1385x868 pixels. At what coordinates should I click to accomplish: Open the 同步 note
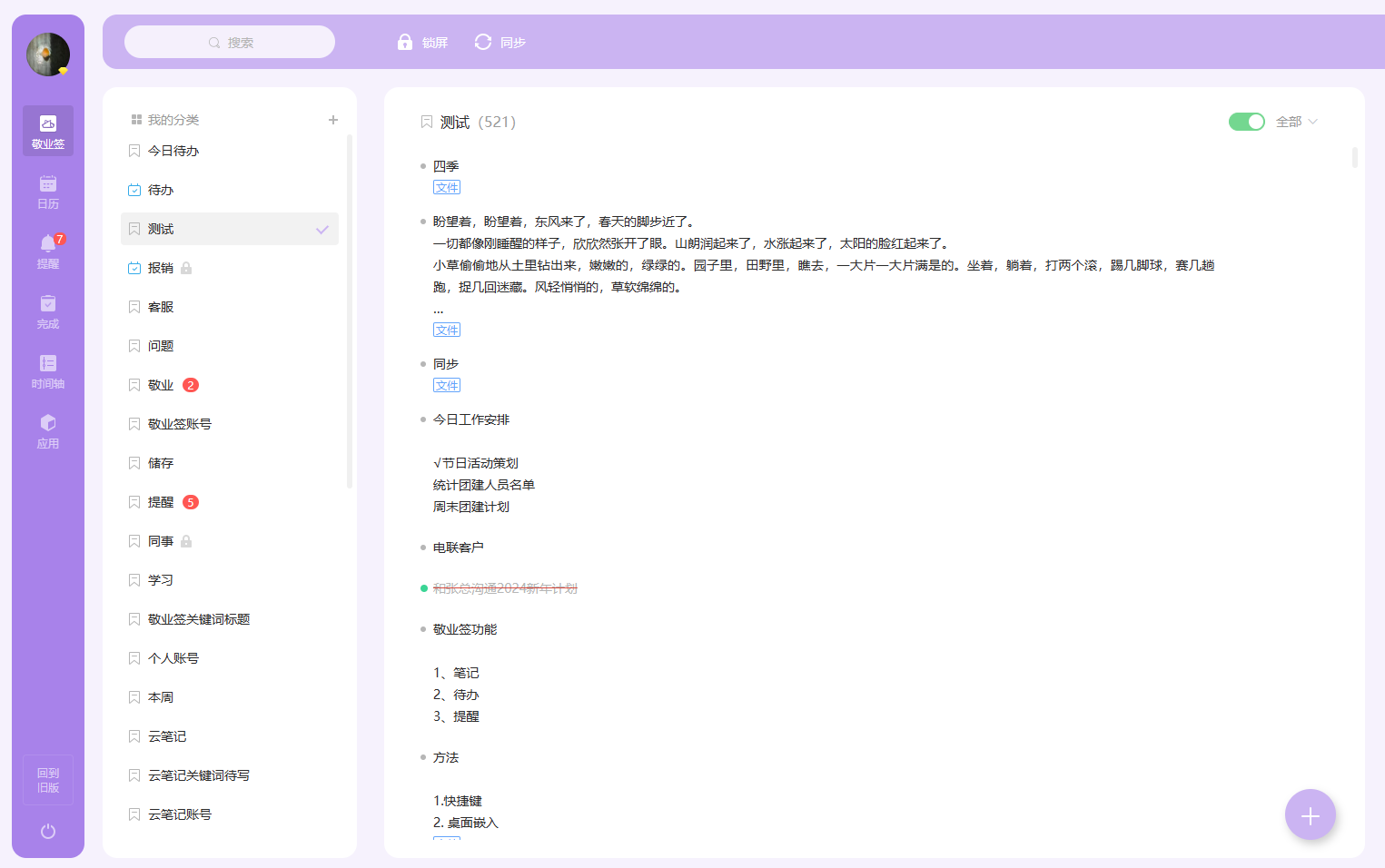click(x=446, y=364)
